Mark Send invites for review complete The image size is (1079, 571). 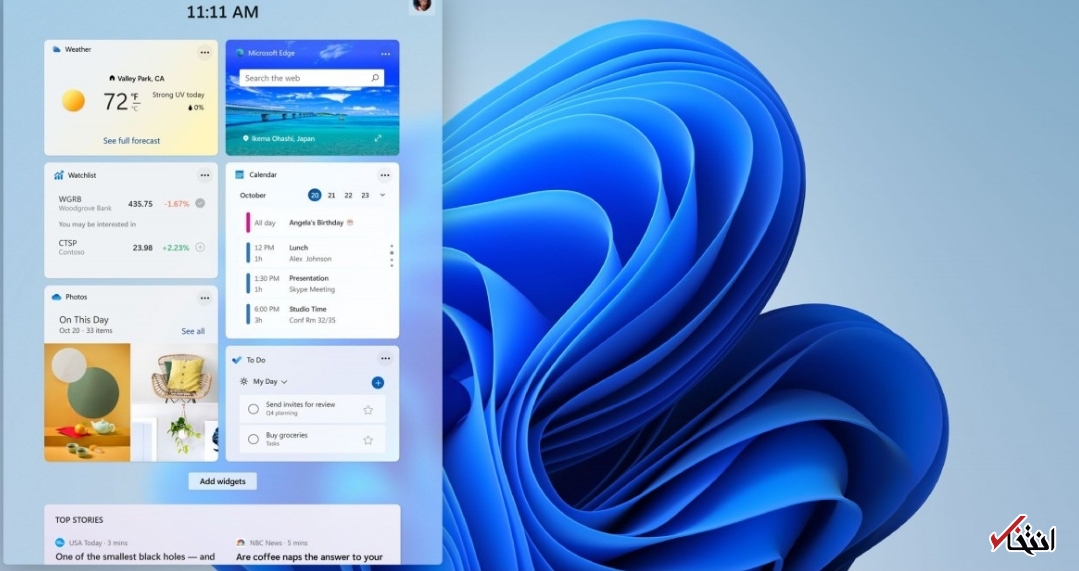(x=253, y=409)
